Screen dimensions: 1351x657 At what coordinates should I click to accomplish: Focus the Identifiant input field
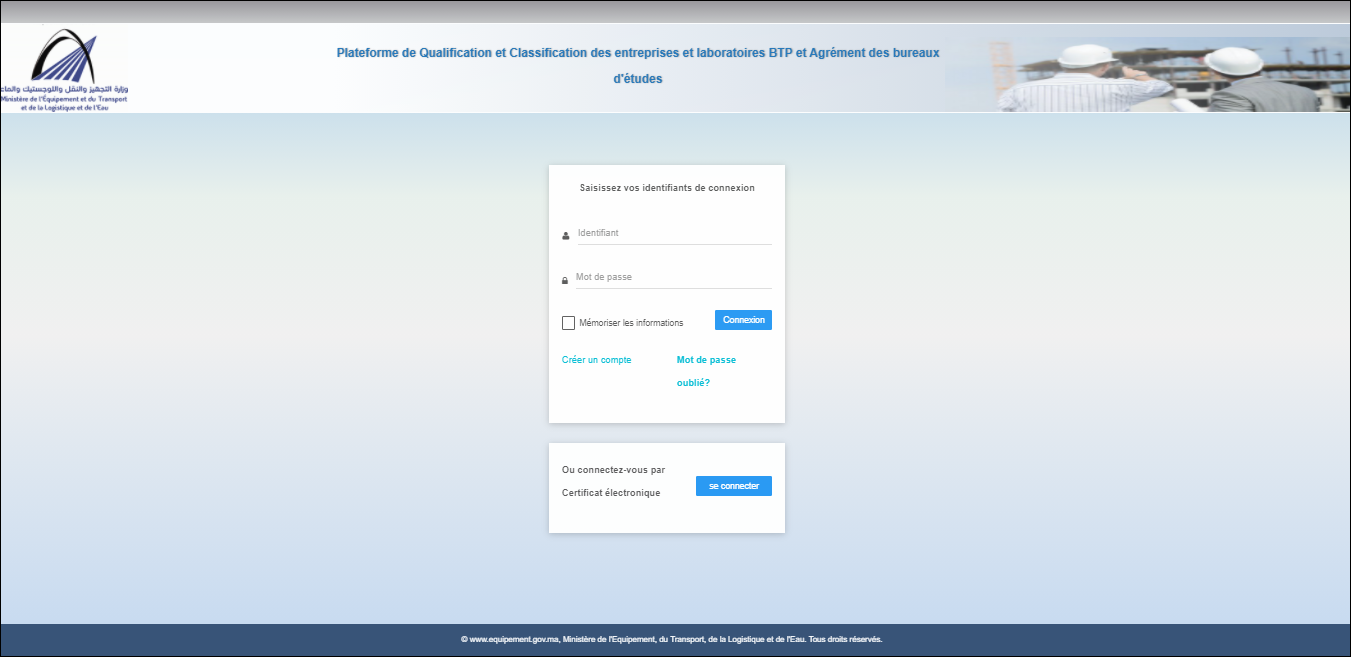click(674, 233)
